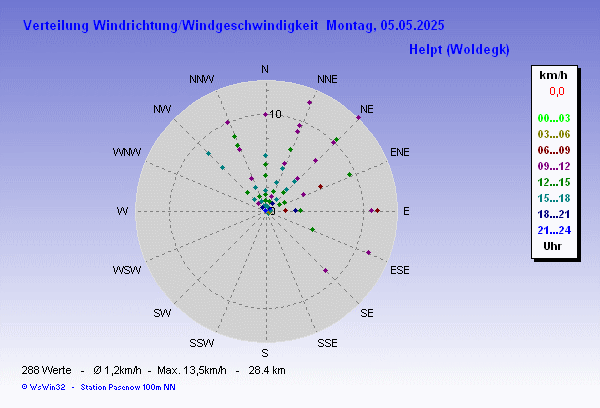Click the 'Uhr' legend footer label
The width and height of the screenshot is (600, 408).
click(x=553, y=246)
